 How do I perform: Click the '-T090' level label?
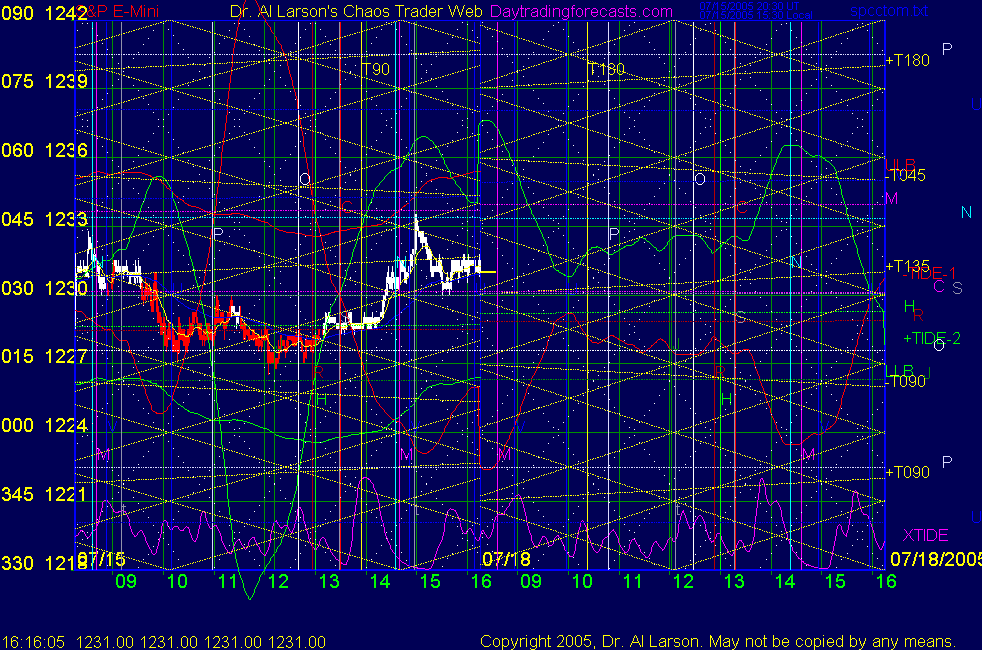click(x=905, y=381)
